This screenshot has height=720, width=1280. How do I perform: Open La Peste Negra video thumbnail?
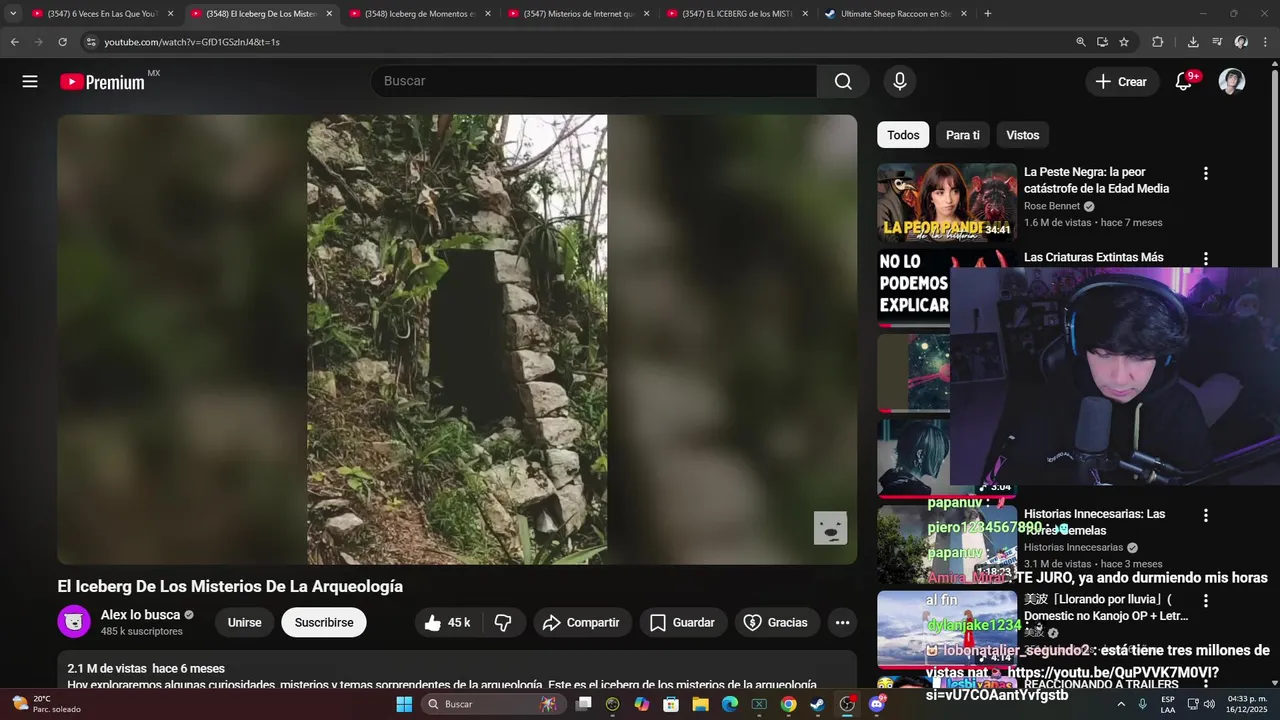(x=947, y=202)
